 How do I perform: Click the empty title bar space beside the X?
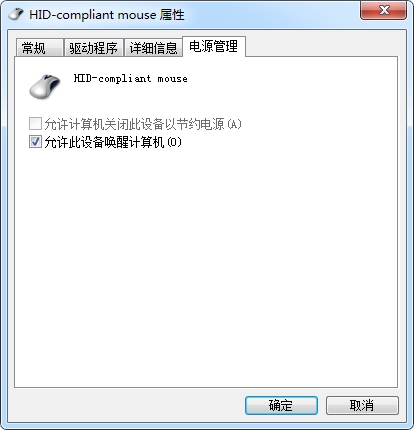click(270, 14)
